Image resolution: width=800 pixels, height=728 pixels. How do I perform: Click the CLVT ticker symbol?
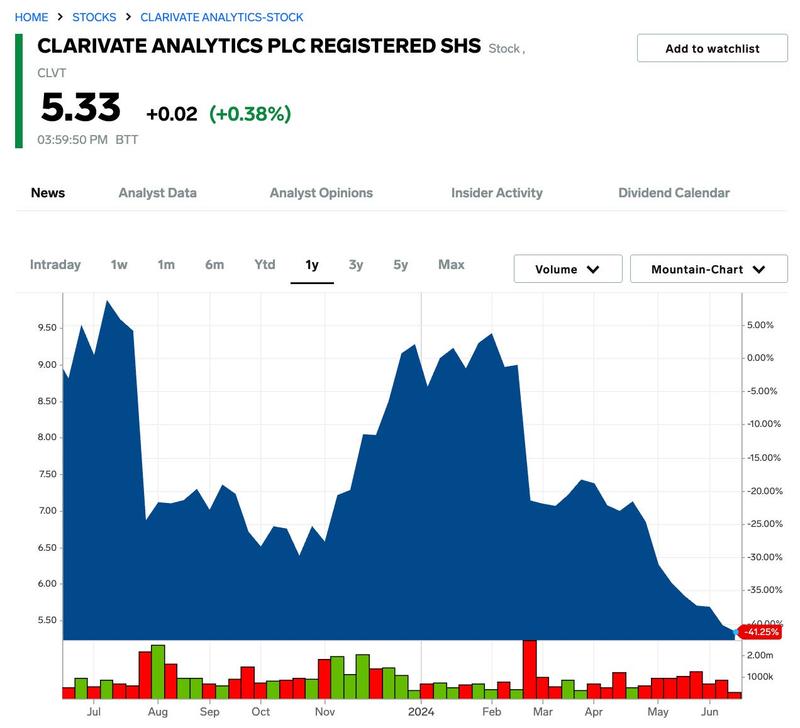tap(52, 73)
